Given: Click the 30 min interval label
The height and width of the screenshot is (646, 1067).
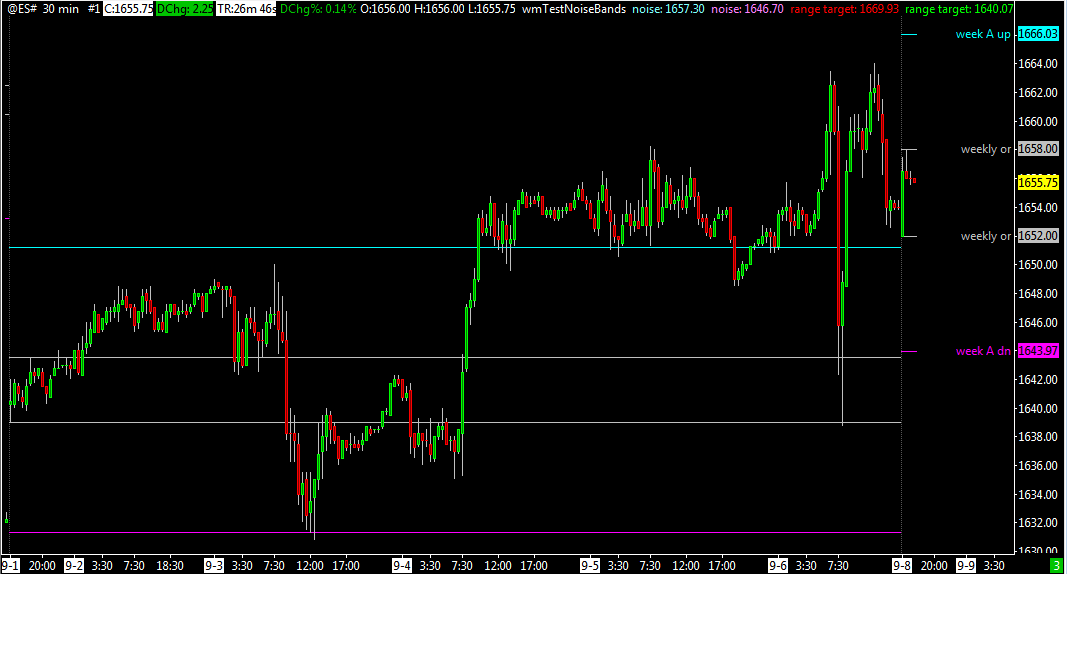Looking at the screenshot, I should 61,9.
